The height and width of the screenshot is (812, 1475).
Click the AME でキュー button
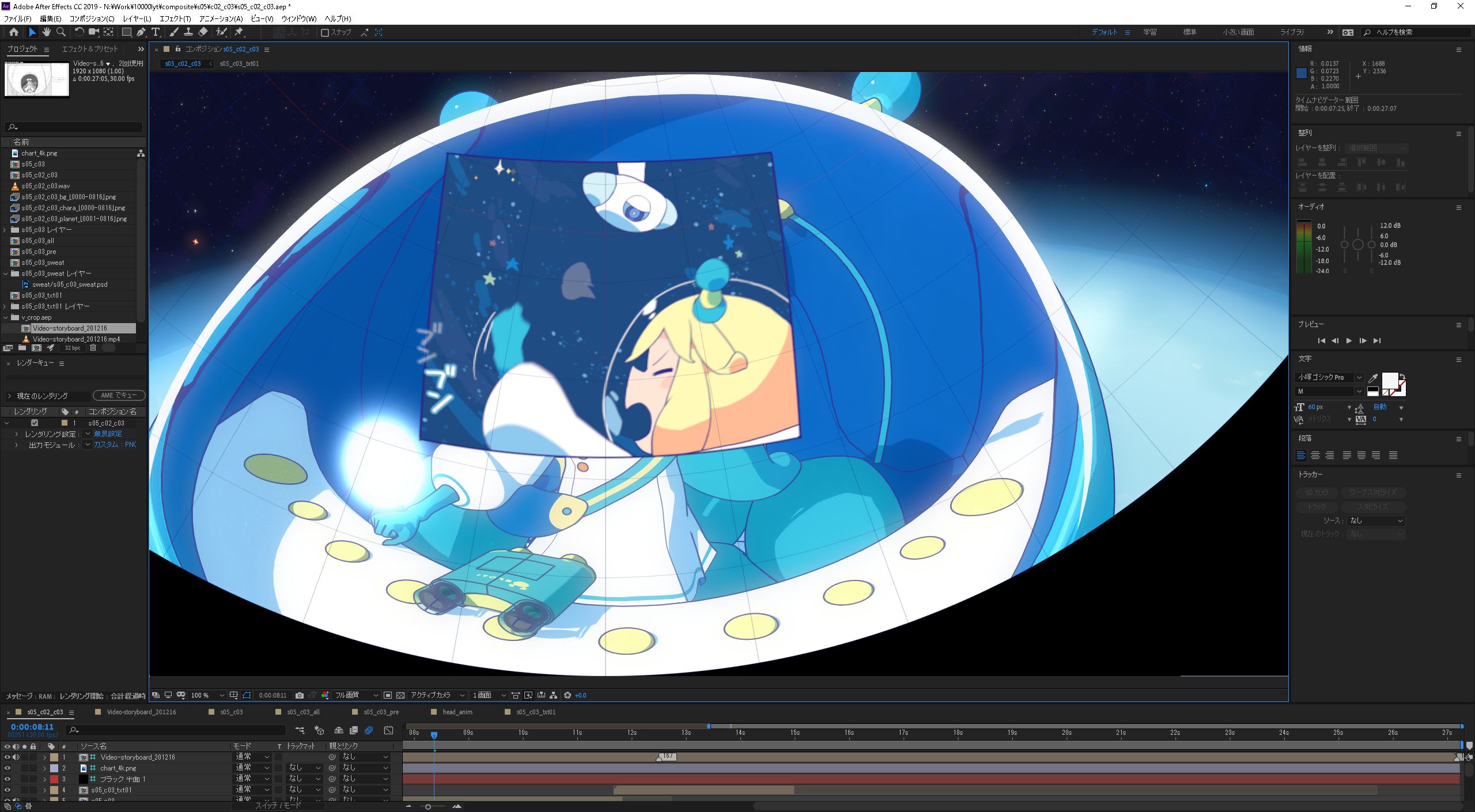(x=119, y=396)
